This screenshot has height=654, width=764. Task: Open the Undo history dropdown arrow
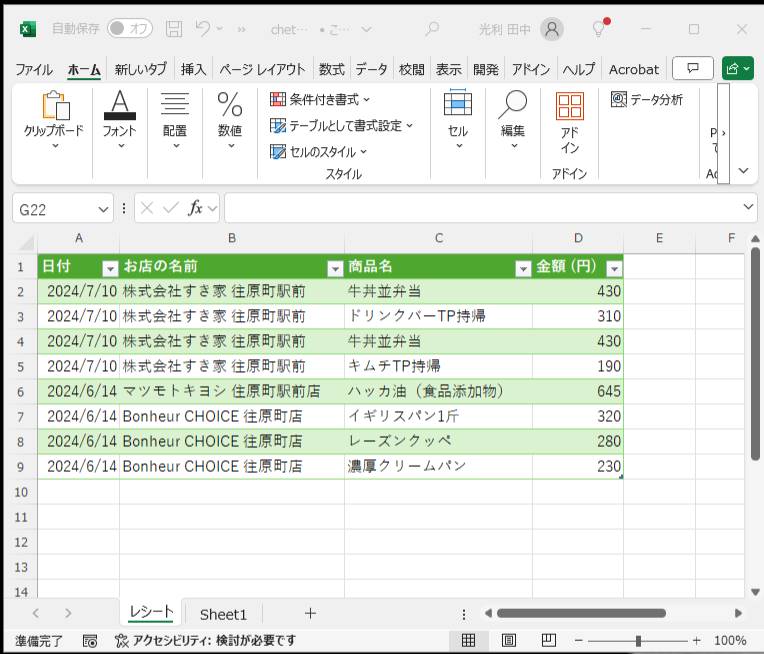(220, 29)
